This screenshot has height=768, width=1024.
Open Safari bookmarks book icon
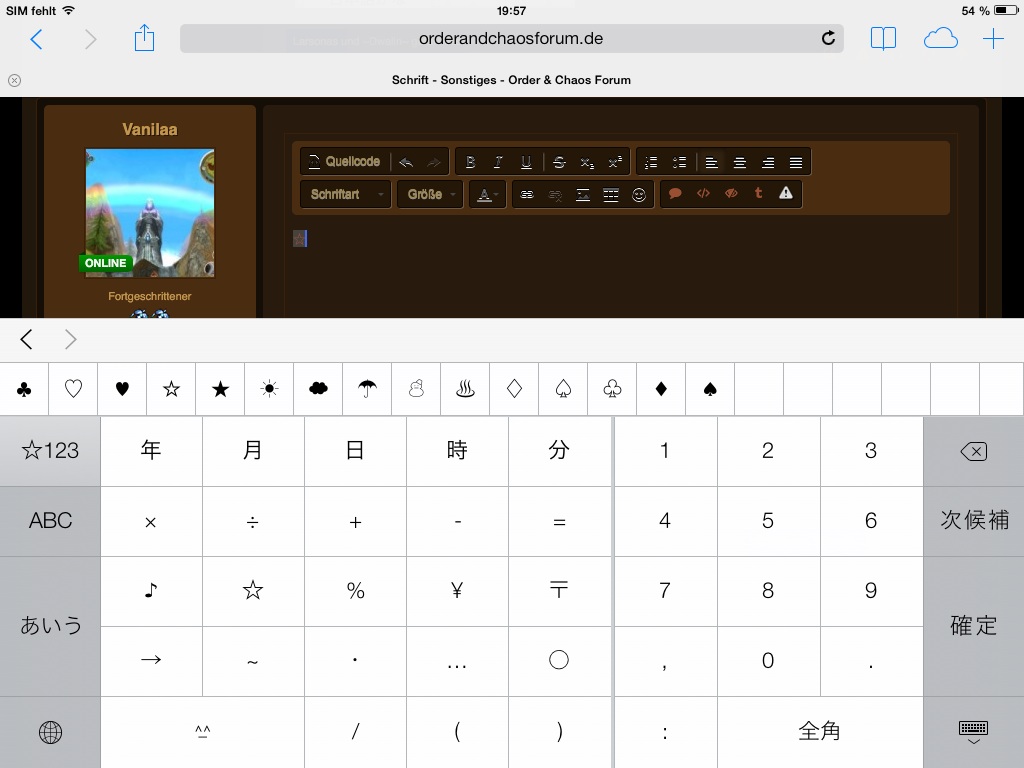pos(883,39)
